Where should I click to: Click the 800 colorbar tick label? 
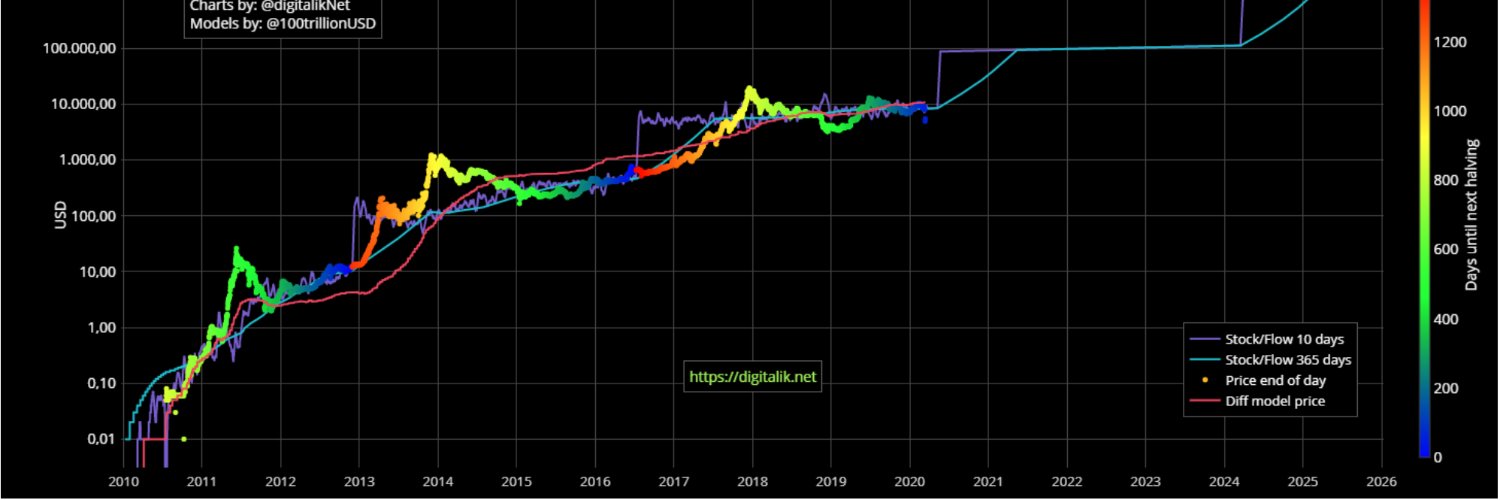pos(1448,181)
